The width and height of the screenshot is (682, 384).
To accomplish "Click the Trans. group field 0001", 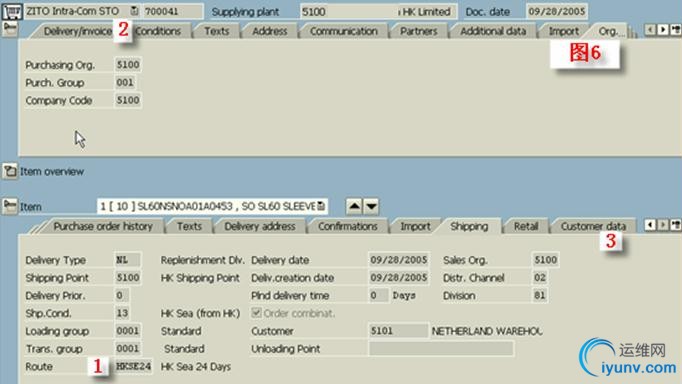I will coord(128,349).
